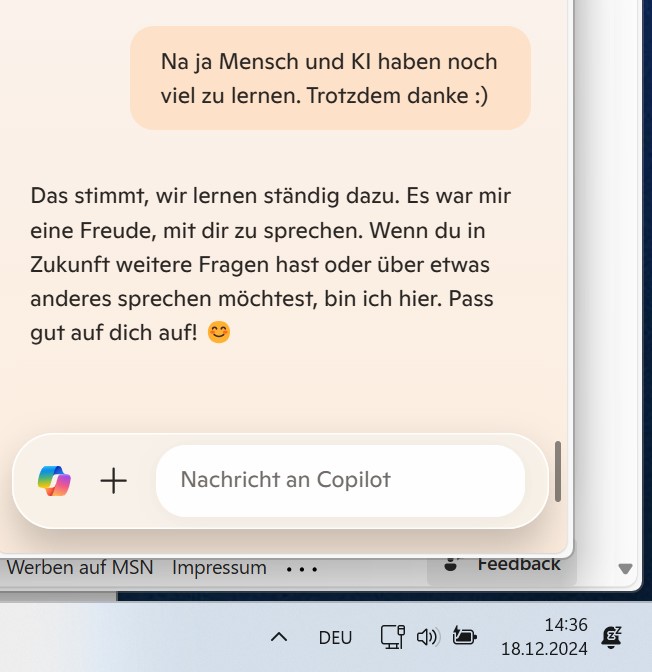The height and width of the screenshot is (672, 652).
Task: Open the Werben auf MSN link
Action: coord(80,568)
